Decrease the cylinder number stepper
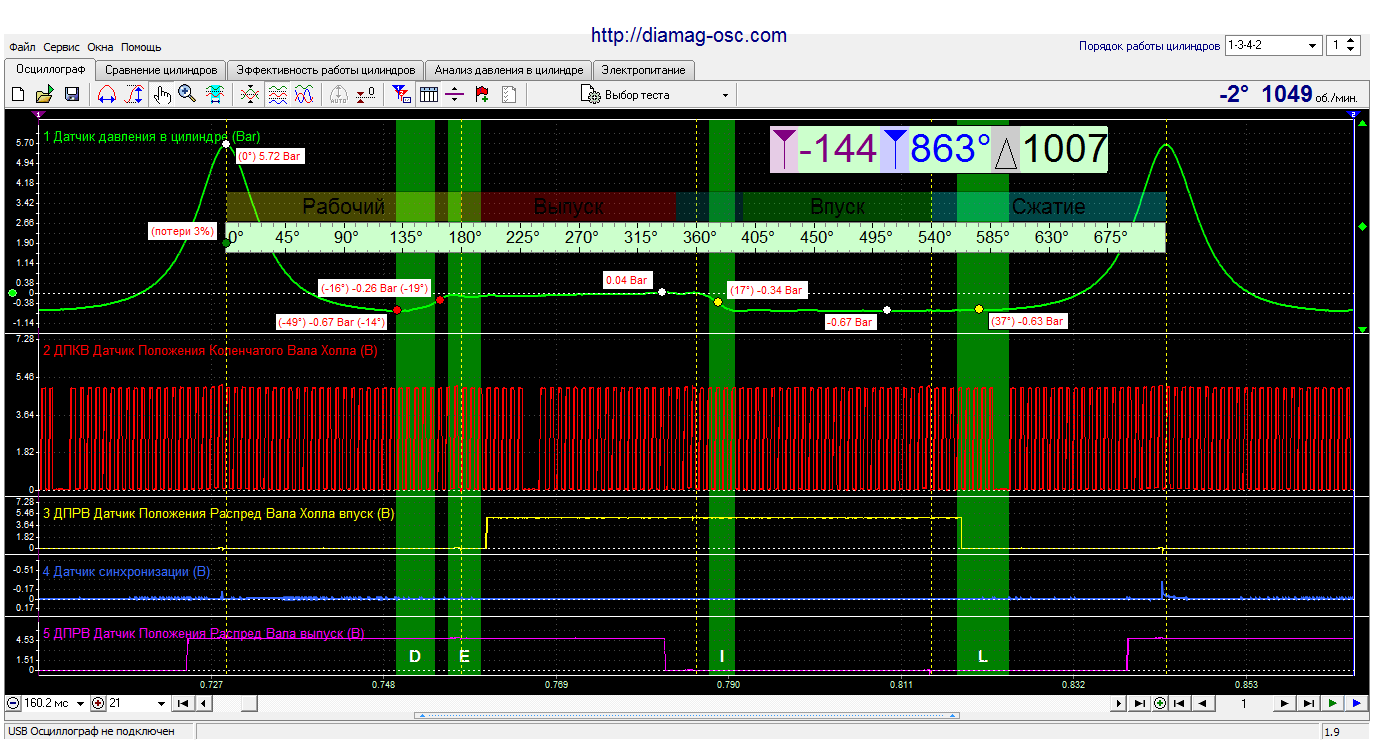This screenshot has width=1382, height=744. click(1352, 50)
